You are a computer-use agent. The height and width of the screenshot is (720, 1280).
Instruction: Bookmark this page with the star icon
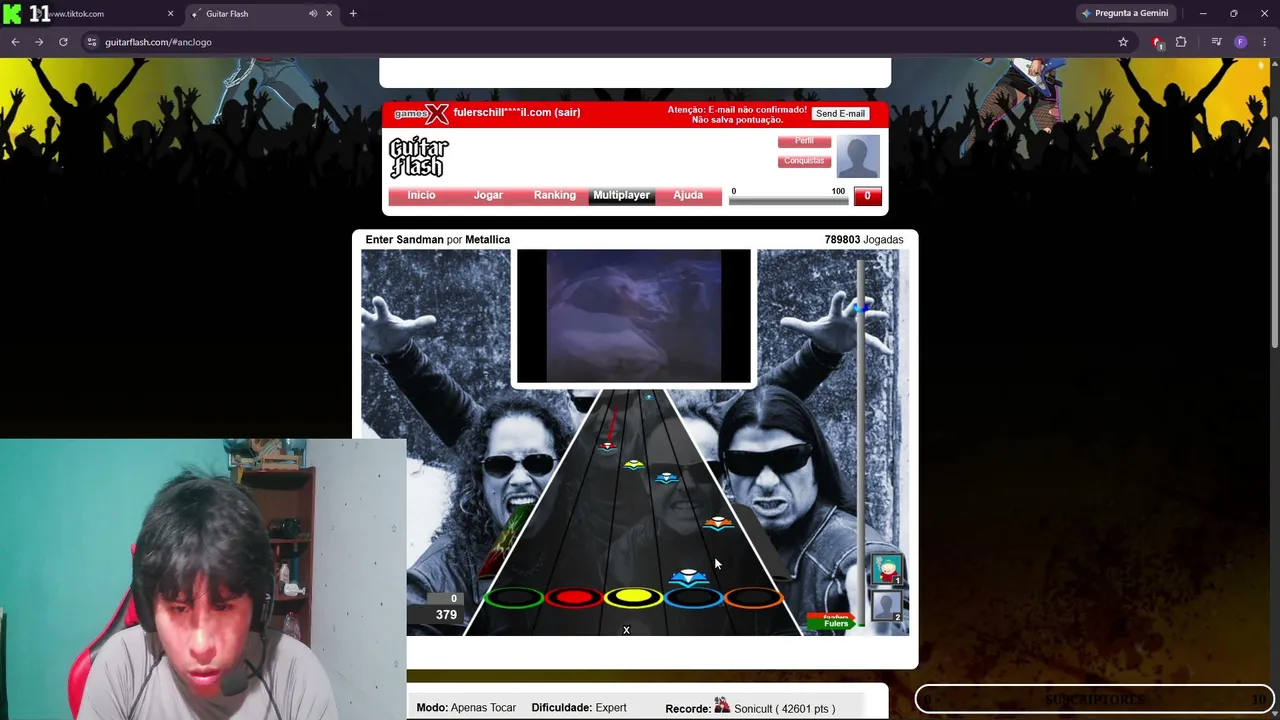pyautogui.click(x=1123, y=42)
